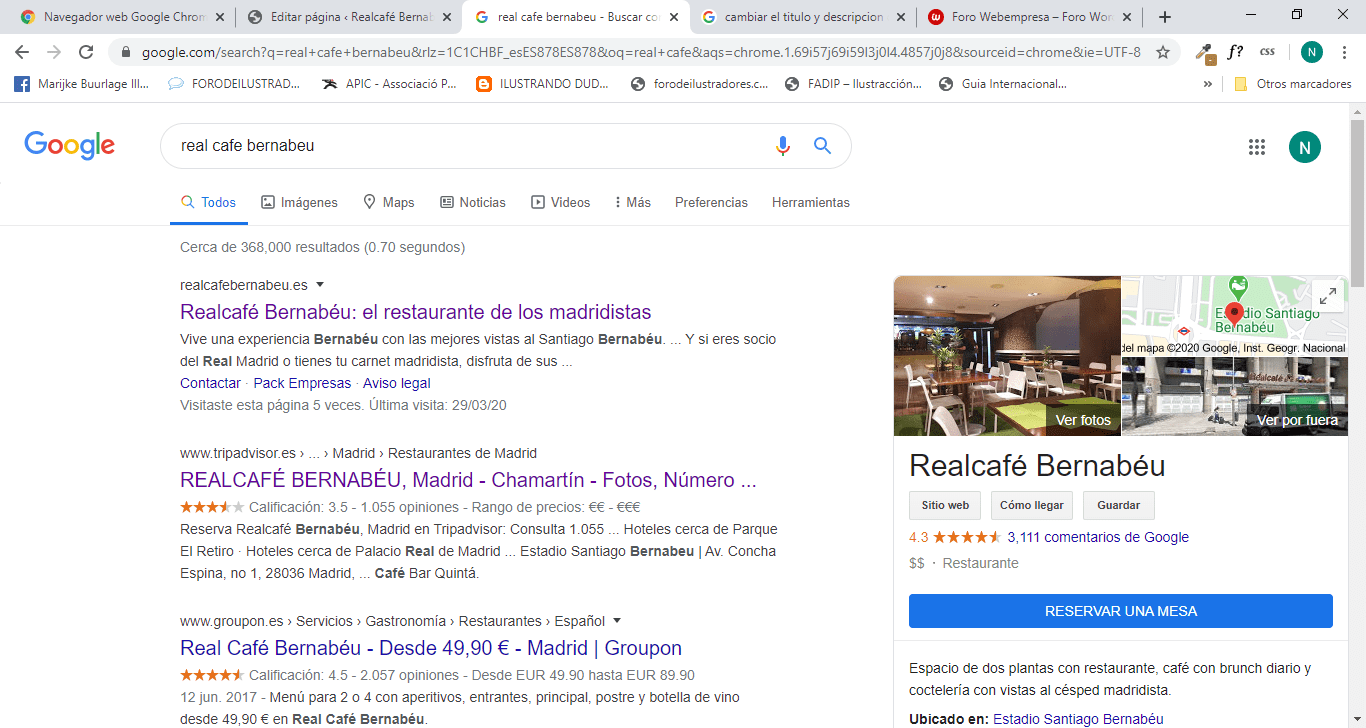Open the ILUSTRANDO DUD... Blogger bookmark

[543, 84]
